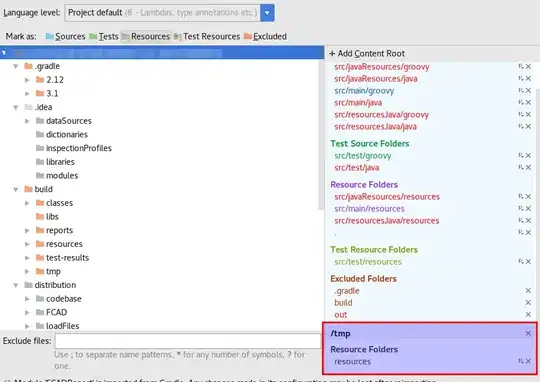
Task: Remove src/javaResources/resources resource folder
Action: (x=528, y=196)
